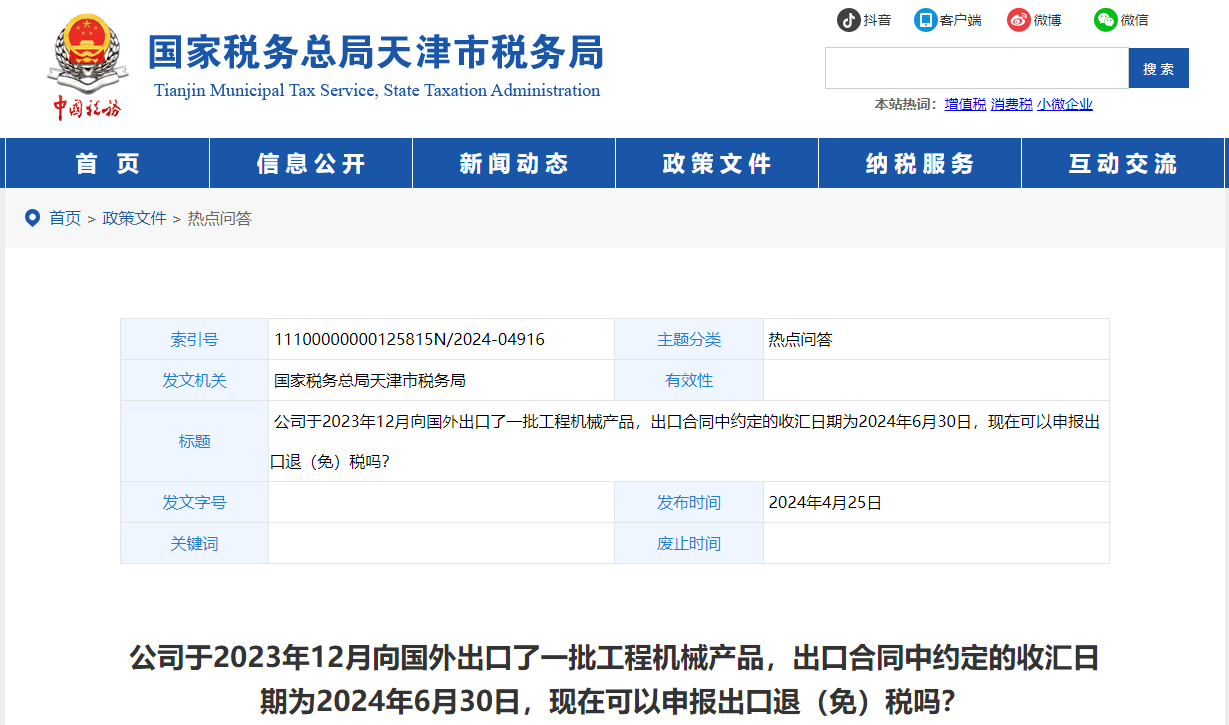Open the 纳税服务 navigation tab
1229x725 pixels.
[x=920, y=163]
